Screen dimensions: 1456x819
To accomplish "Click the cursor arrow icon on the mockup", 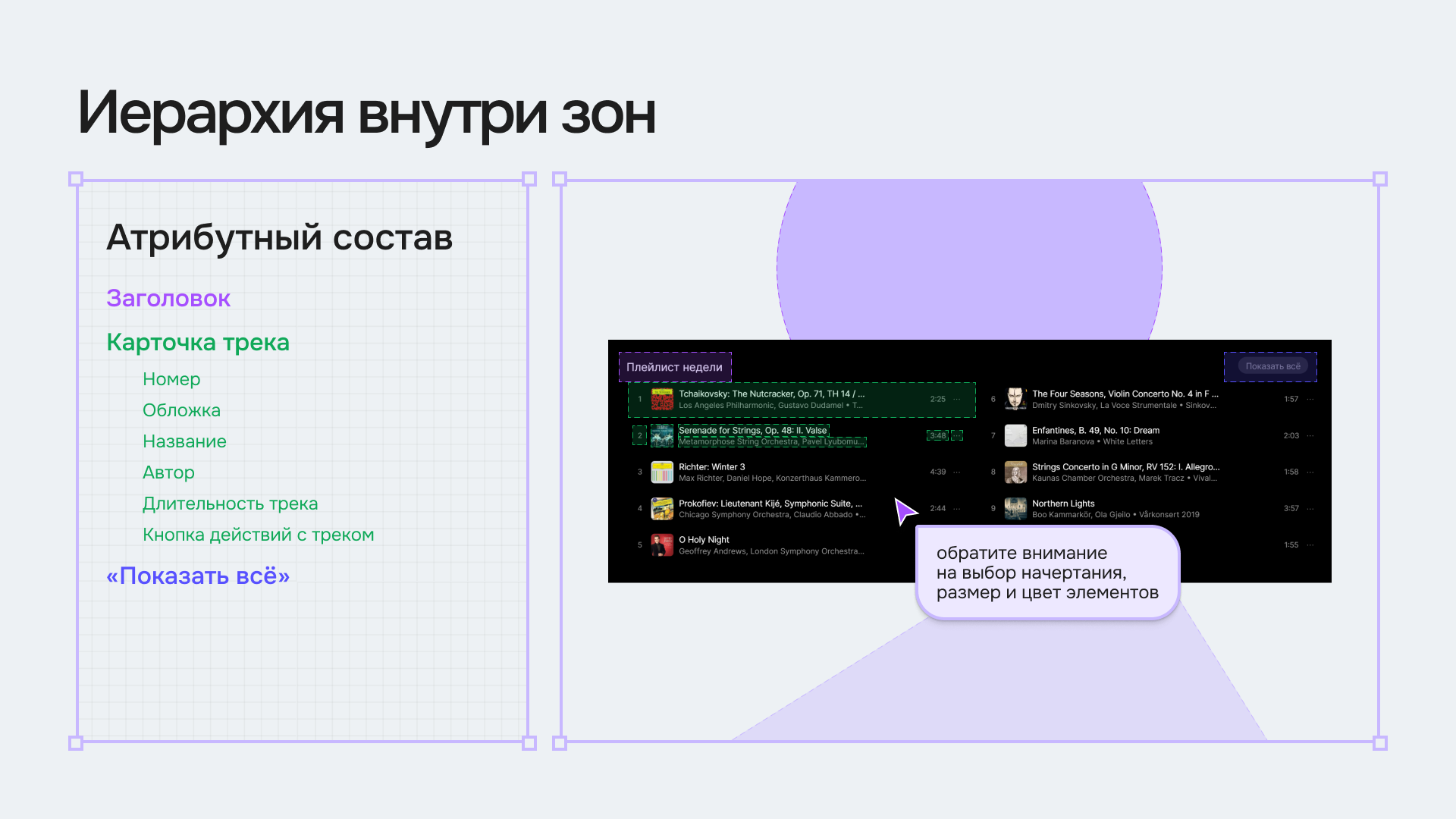I will pos(904,510).
